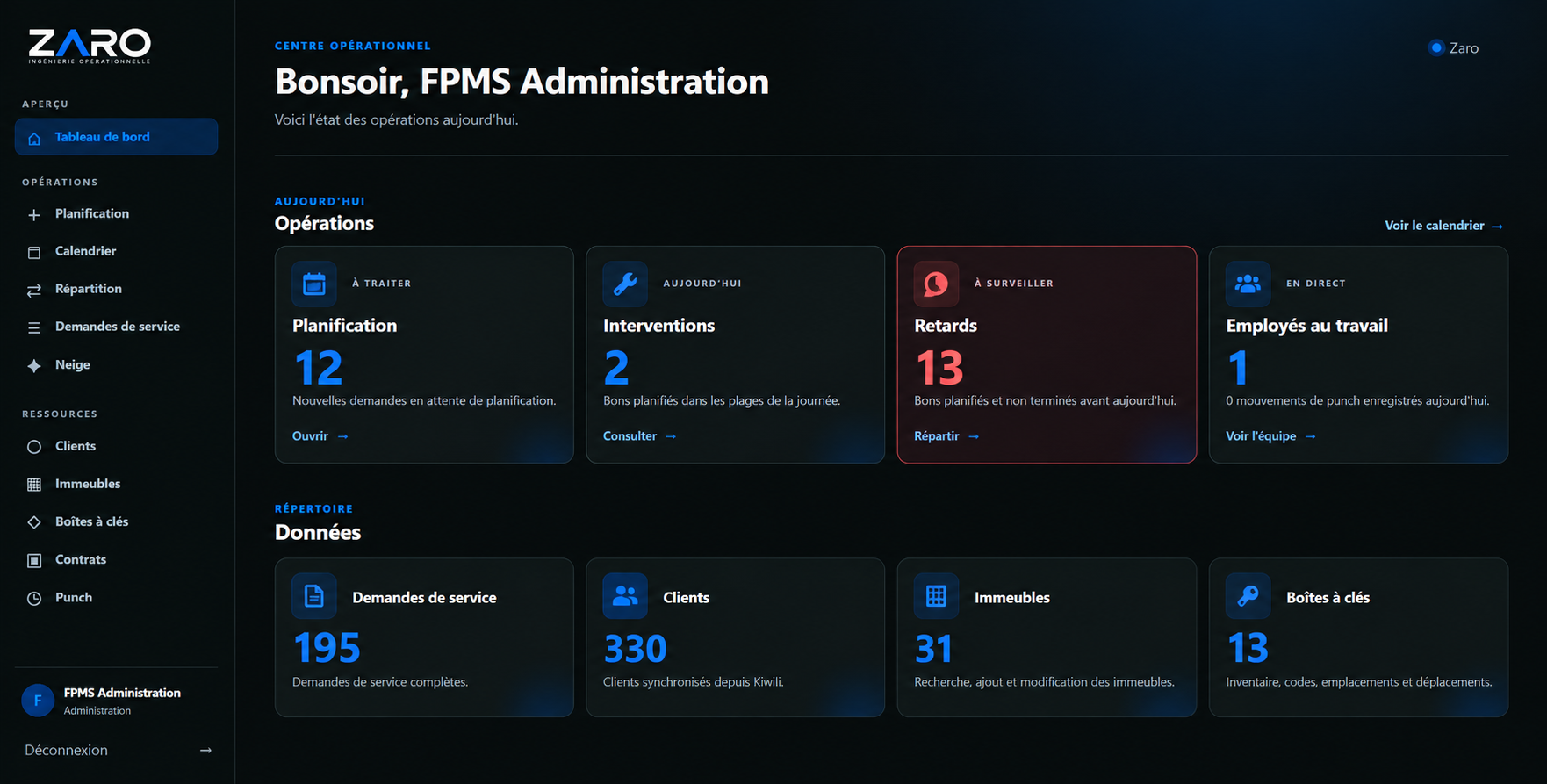The height and width of the screenshot is (784, 1547).
Task: Click the Boîtes à clés key icon
Action: (1248, 596)
